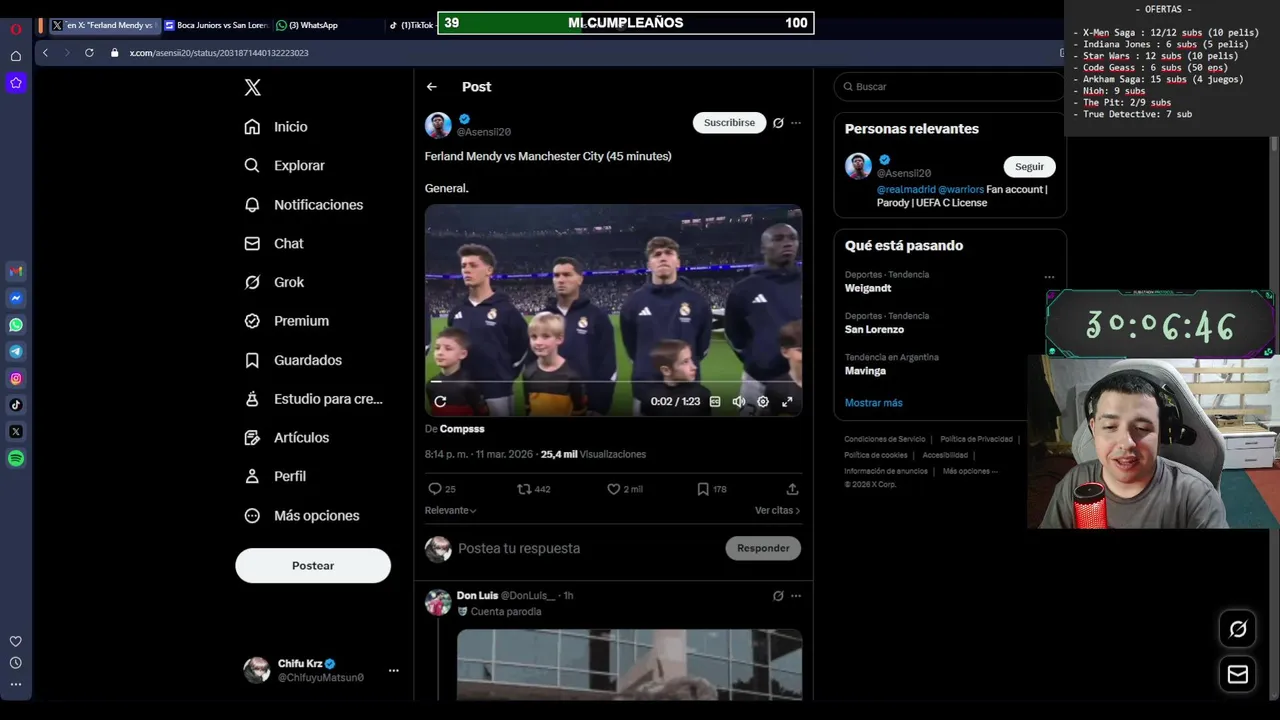Open more options on Don Luis reply

796,596
